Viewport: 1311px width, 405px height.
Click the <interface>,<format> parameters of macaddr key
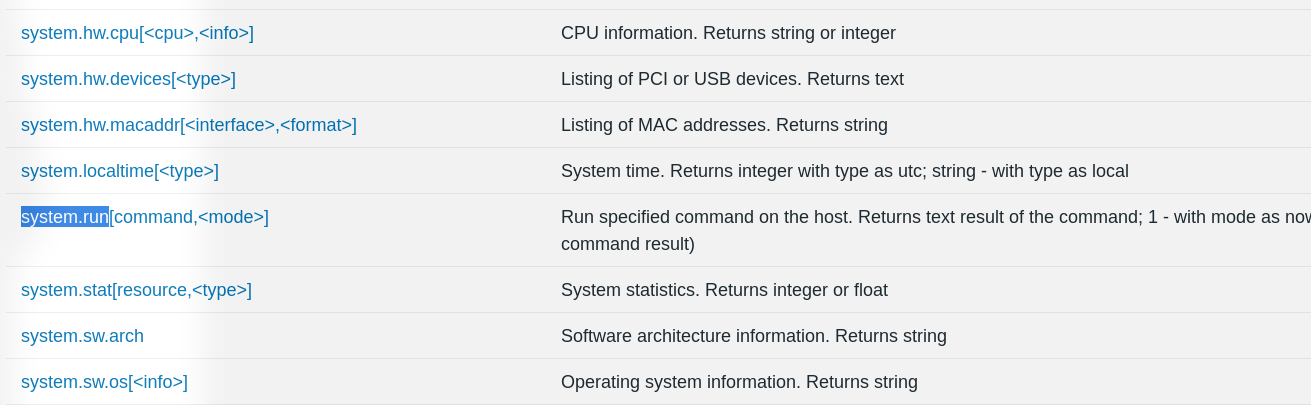click(268, 125)
